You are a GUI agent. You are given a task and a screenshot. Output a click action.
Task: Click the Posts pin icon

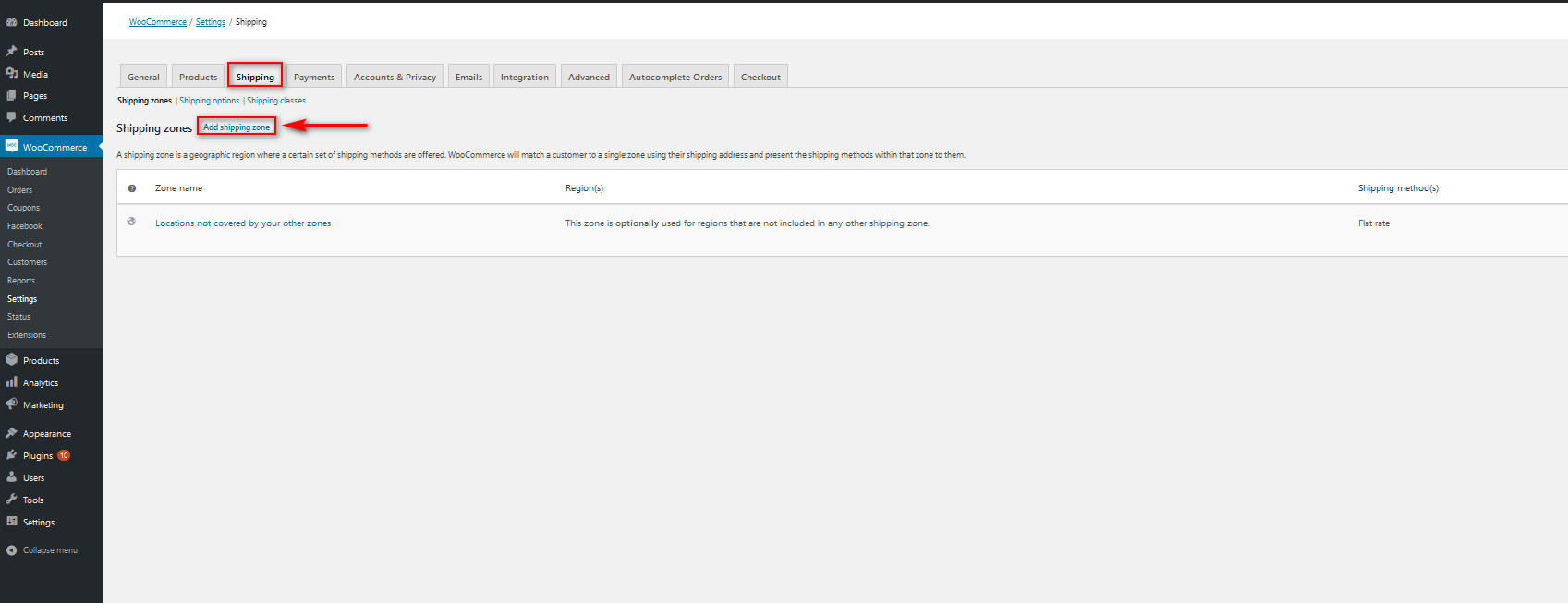coord(12,52)
